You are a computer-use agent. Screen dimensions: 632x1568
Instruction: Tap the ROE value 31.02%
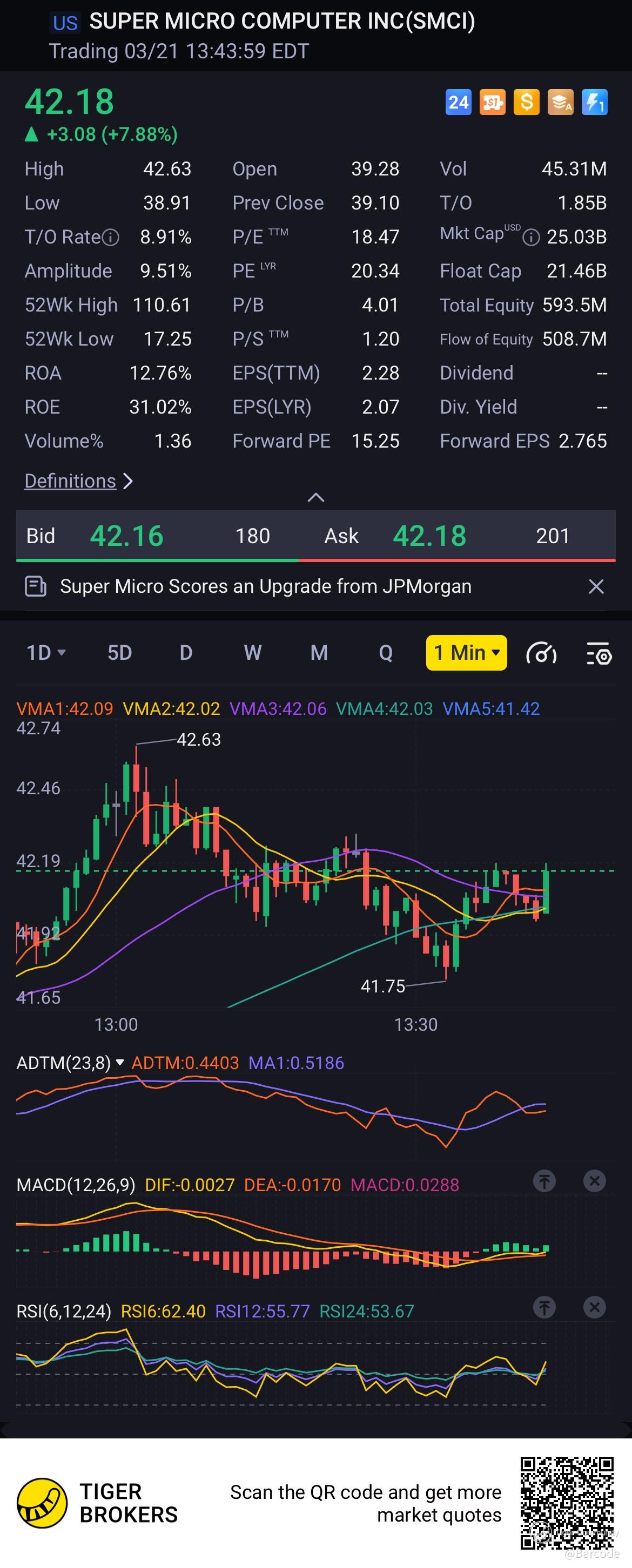(160, 407)
